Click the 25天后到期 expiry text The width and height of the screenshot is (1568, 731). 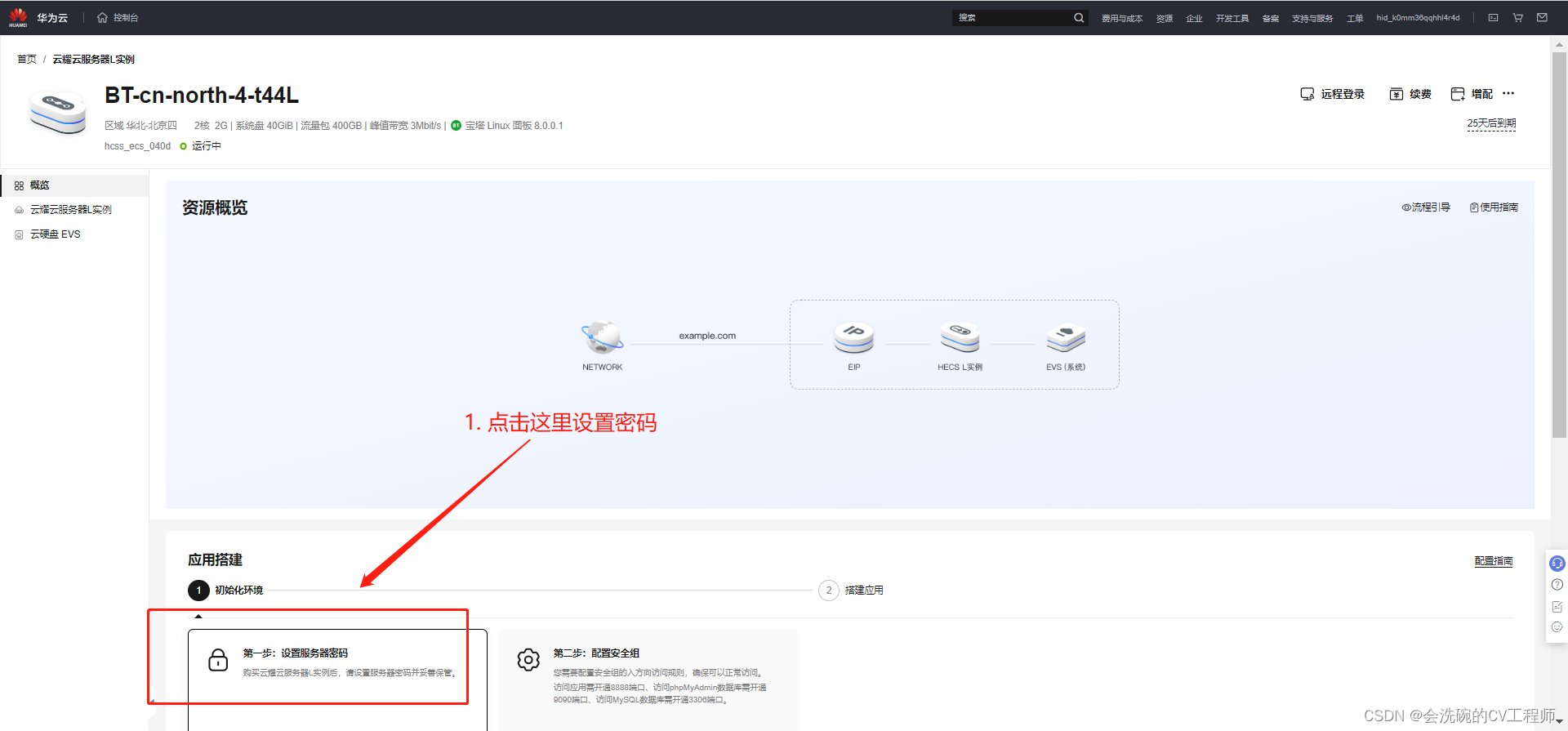(1491, 123)
